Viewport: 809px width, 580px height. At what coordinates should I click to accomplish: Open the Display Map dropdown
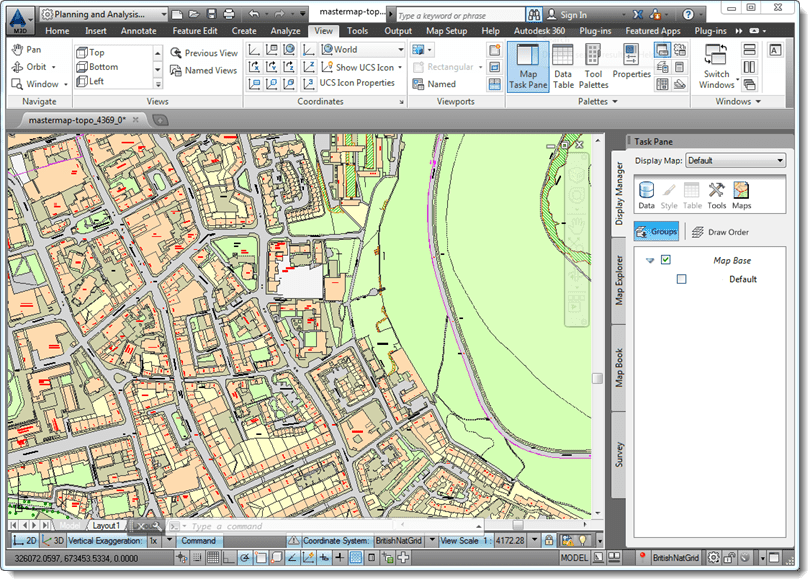click(735, 161)
